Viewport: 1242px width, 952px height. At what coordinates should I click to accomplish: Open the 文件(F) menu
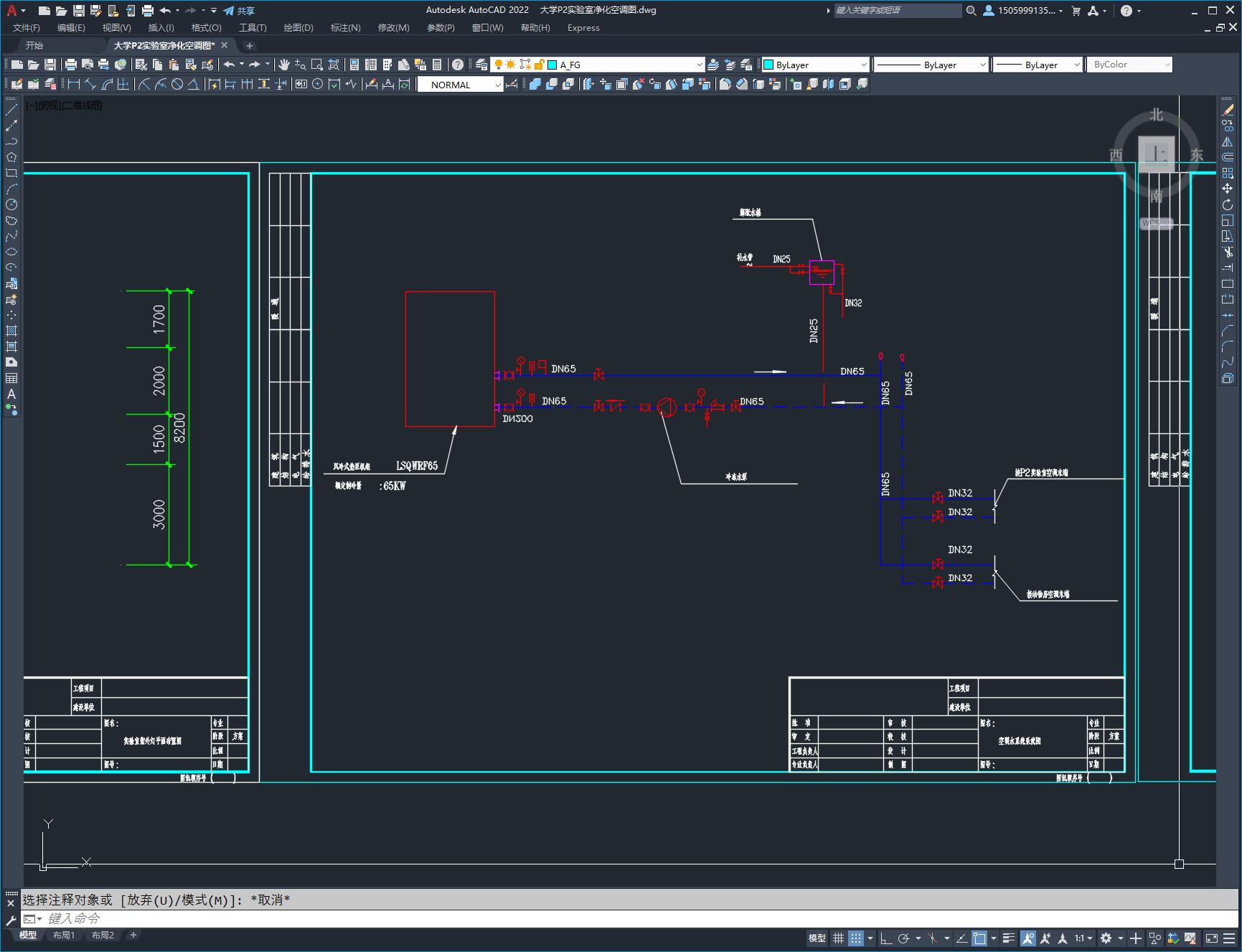[x=27, y=28]
